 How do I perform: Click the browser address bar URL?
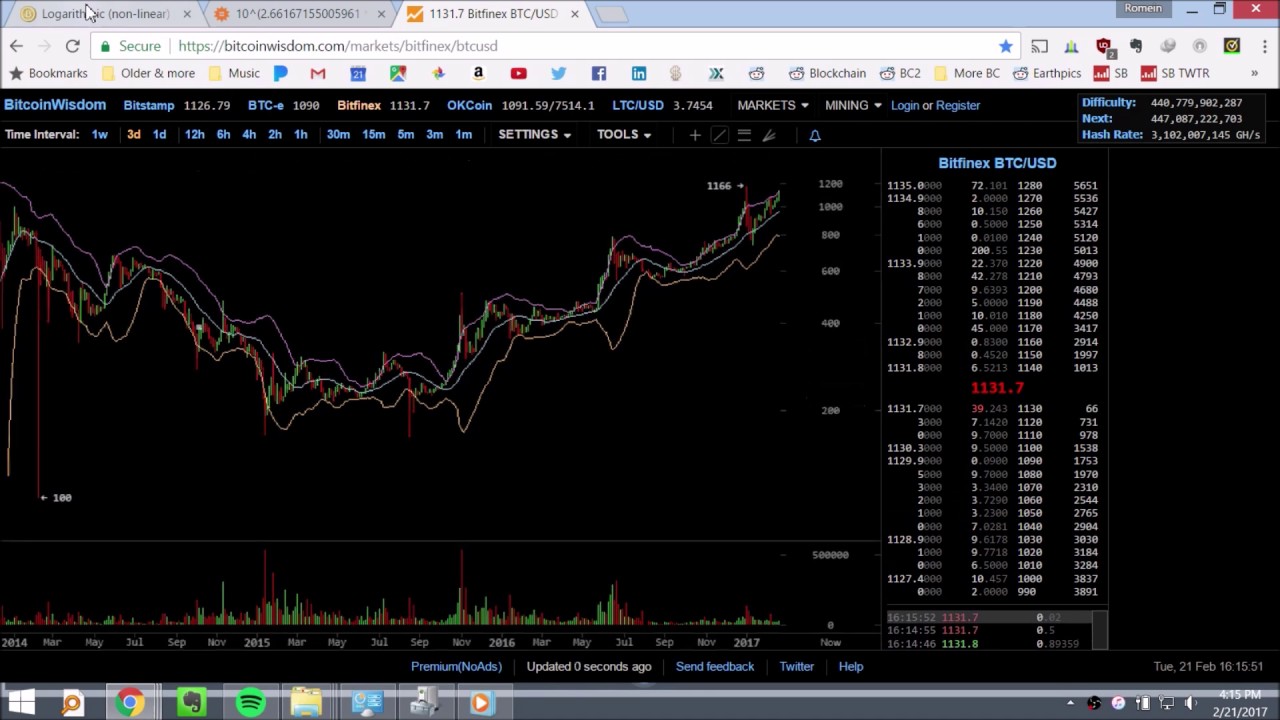coord(338,46)
